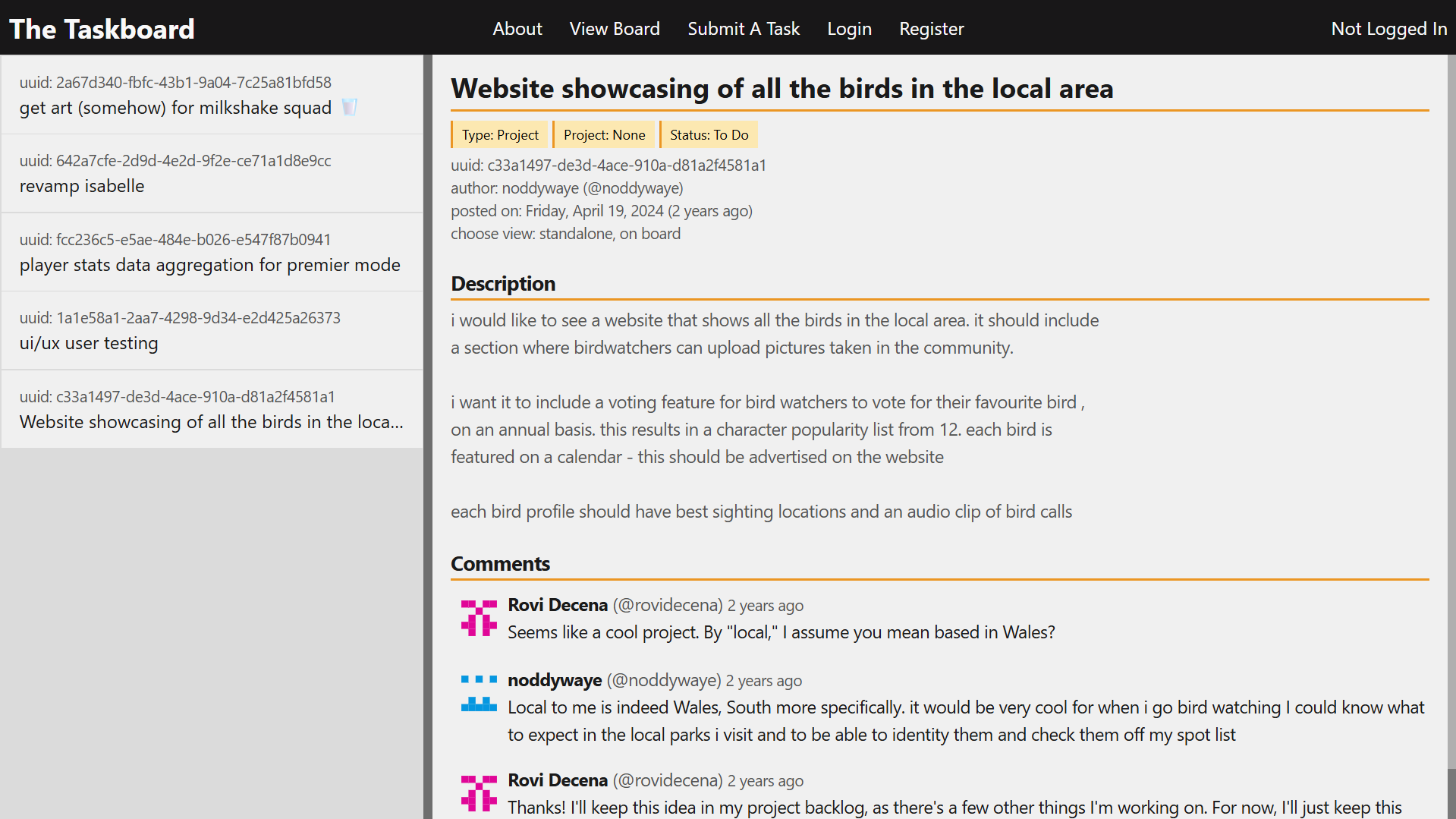Click commenter link @rovidecena
The image size is (1456, 819).
(667, 605)
